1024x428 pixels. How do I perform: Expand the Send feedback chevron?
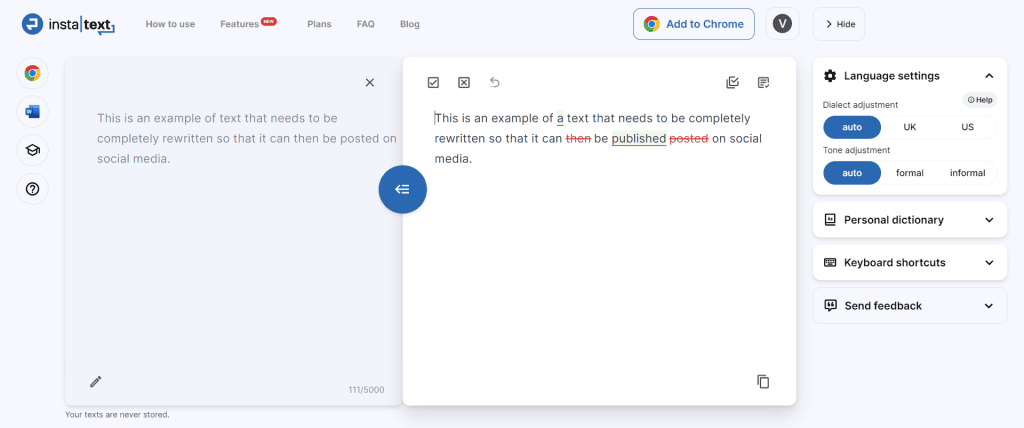pos(989,306)
